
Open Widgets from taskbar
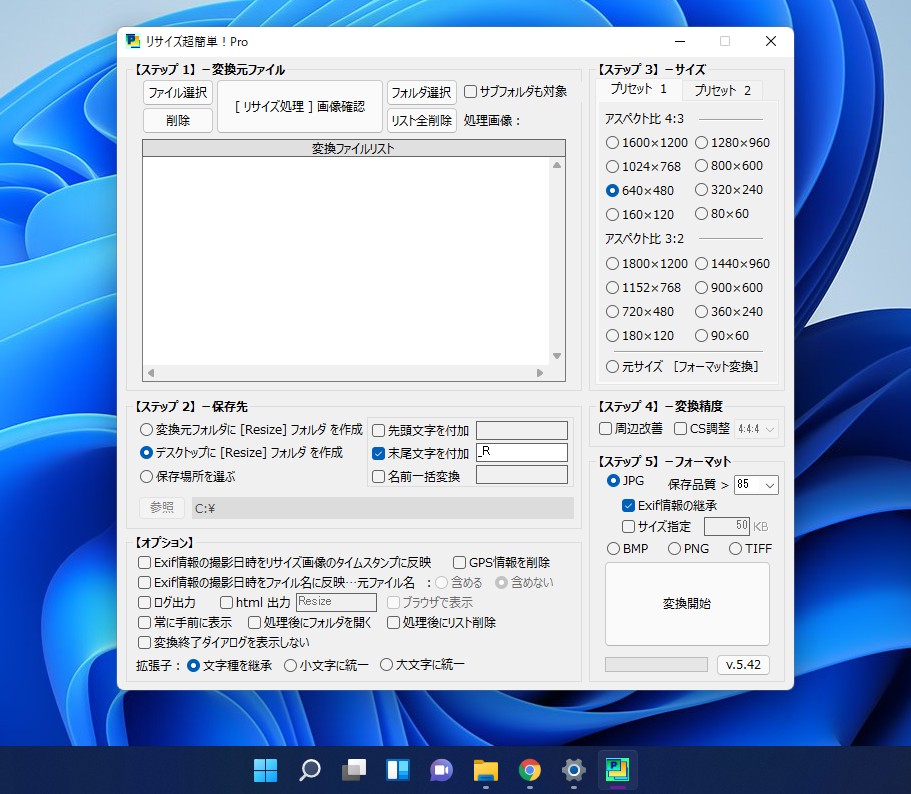tap(398, 770)
